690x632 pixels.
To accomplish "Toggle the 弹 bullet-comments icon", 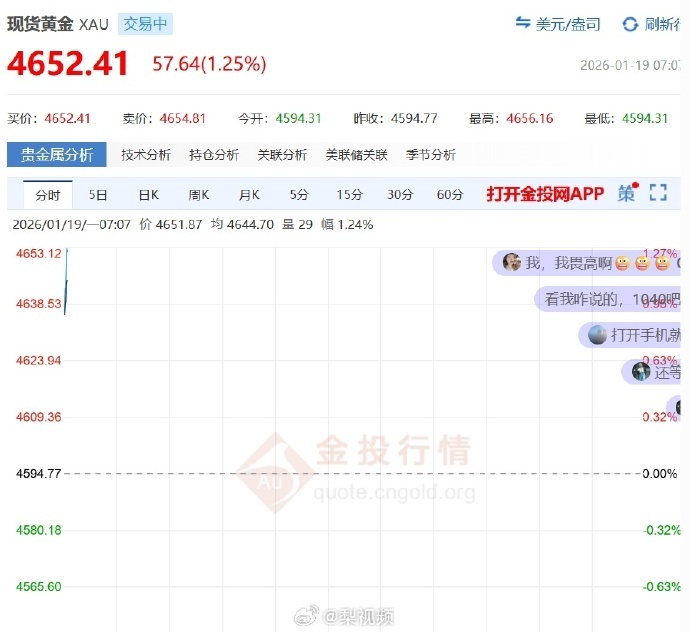I will tap(626, 193).
